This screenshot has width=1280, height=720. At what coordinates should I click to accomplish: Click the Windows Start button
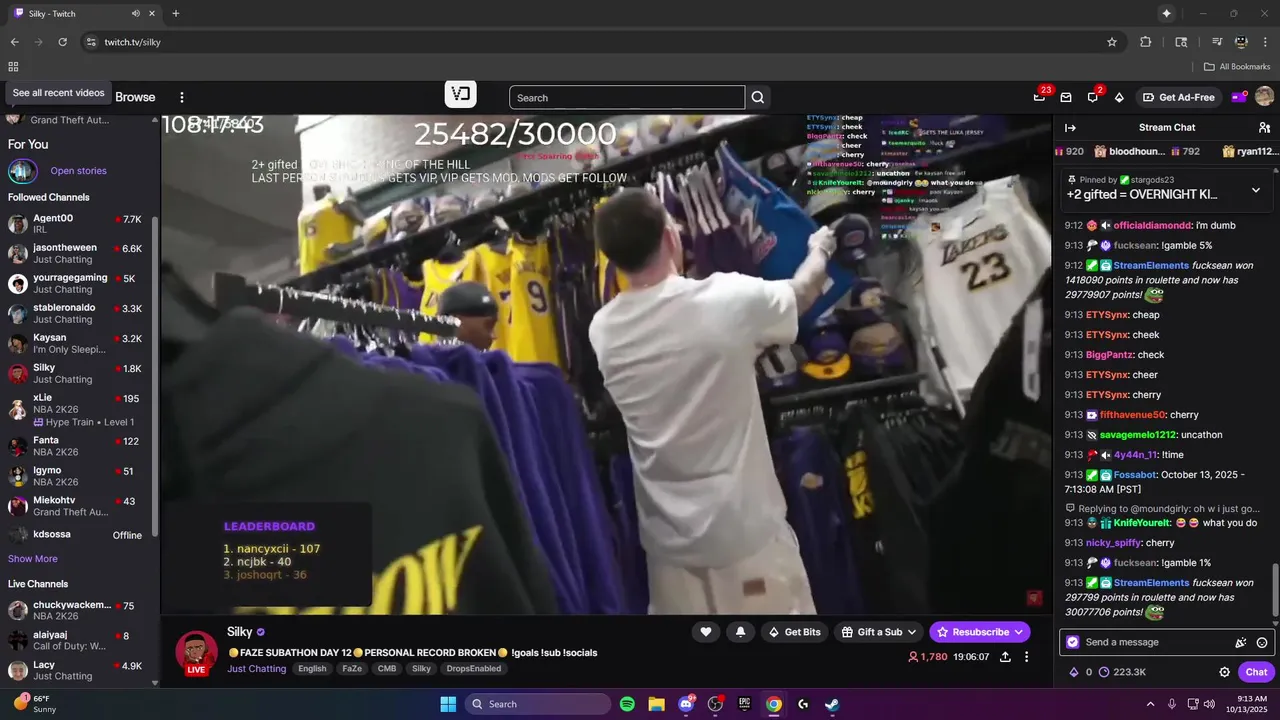pos(448,704)
